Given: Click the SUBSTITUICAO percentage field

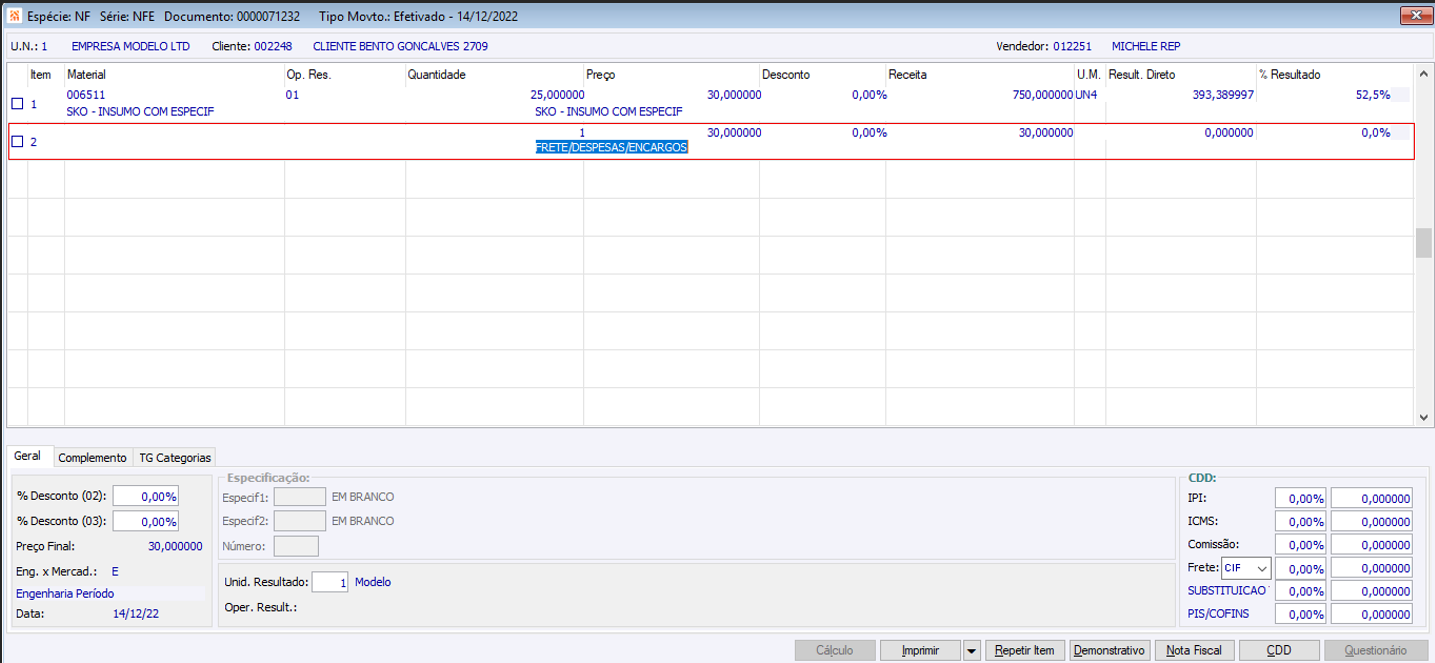Looking at the screenshot, I should (x=1300, y=591).
